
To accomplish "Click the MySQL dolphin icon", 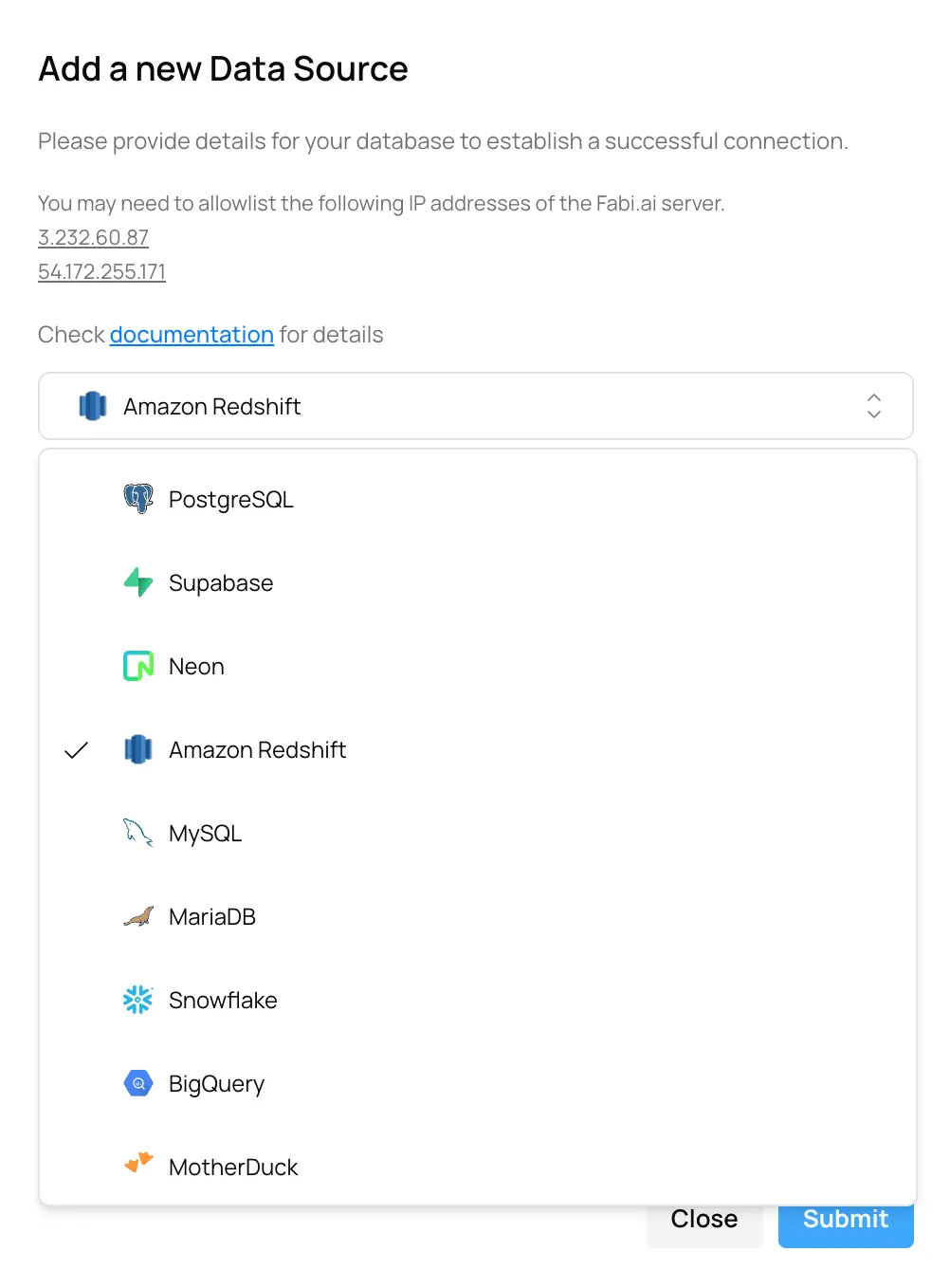I will pyautogui.click(x=138, y=833).
